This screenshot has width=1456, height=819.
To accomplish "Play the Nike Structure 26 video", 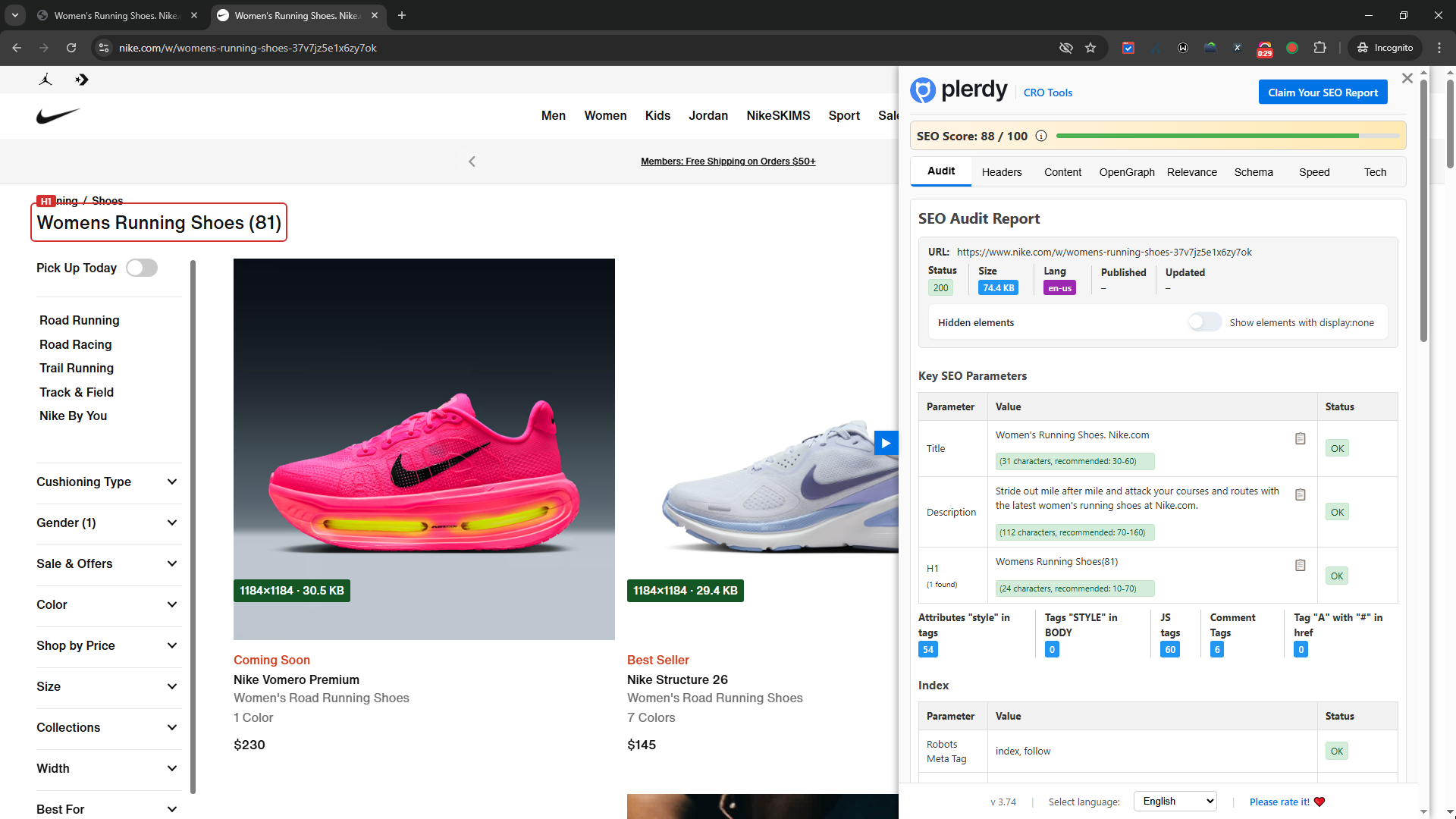I will point(885,443).
